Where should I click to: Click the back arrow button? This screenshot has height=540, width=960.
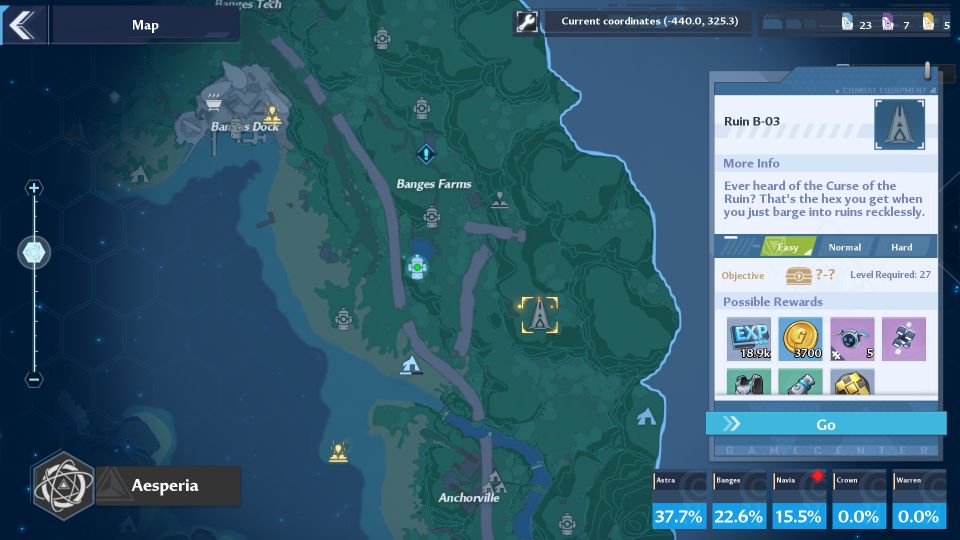pyautogui.click(x=23, y=24)
